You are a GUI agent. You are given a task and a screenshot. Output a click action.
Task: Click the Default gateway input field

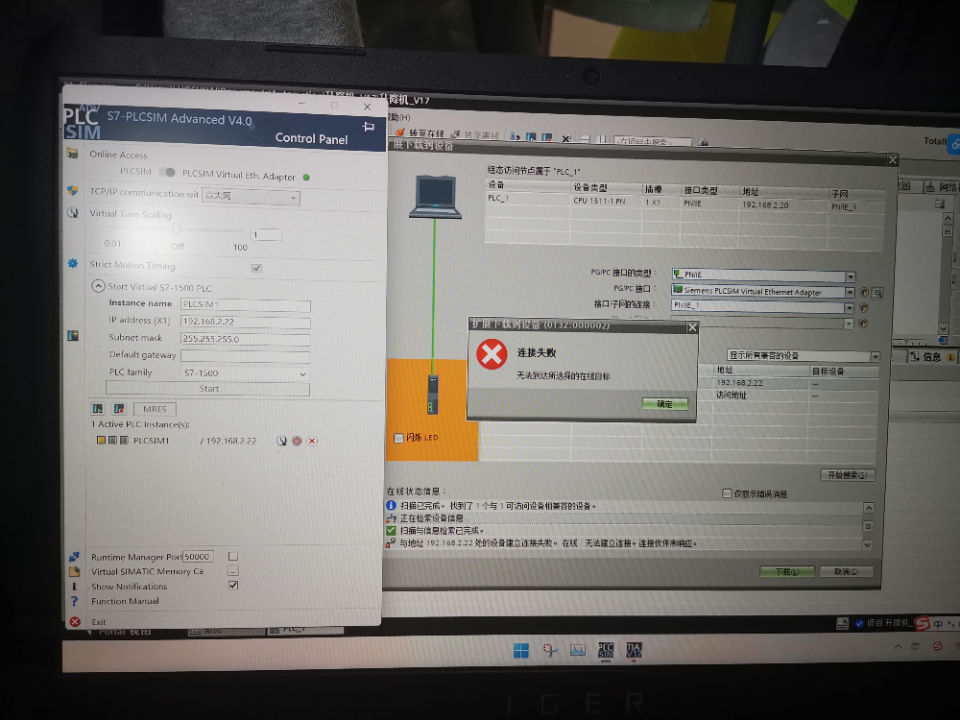point(246,356)
